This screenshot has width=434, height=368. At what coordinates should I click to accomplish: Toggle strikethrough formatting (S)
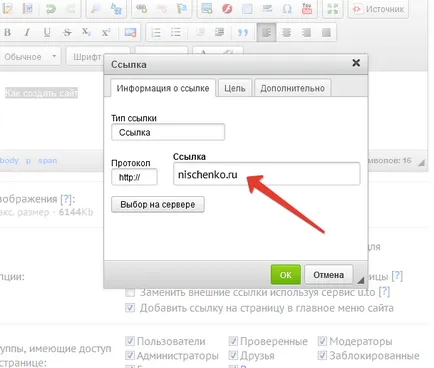click(x=67, y=32)
